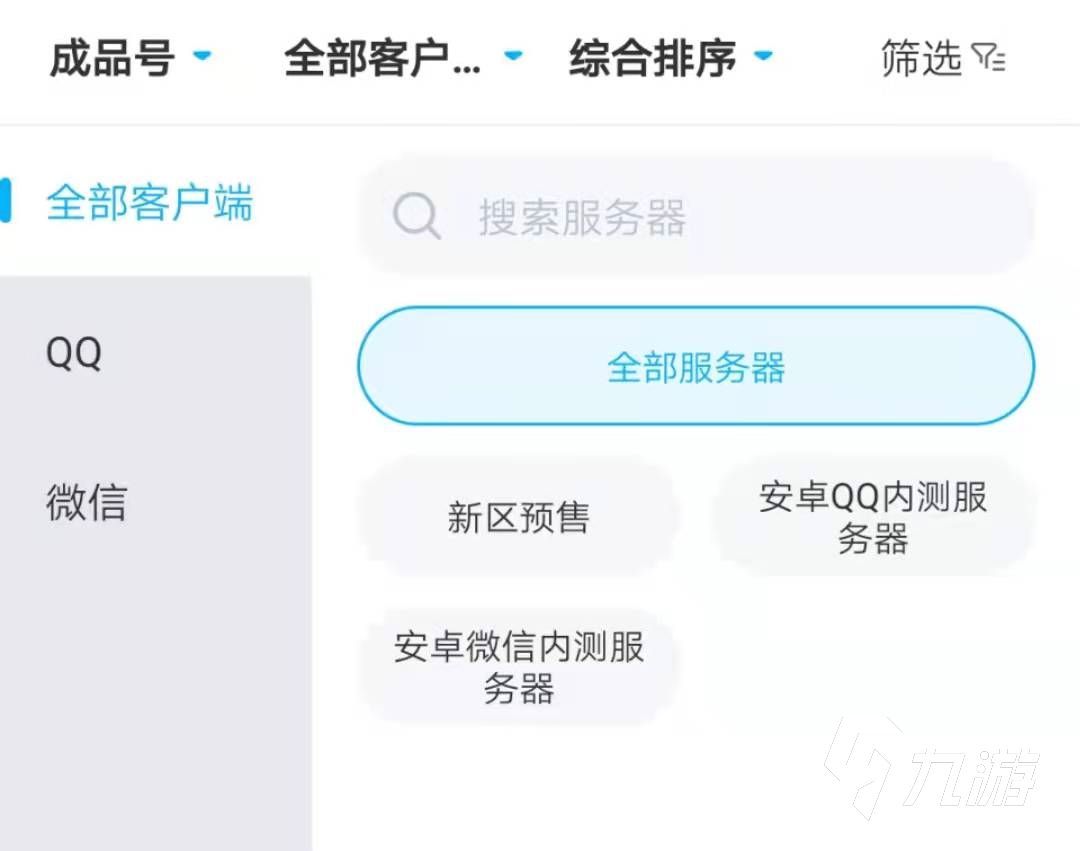
Task: Select the 成品号 filter label
Action: coord(112,59)
